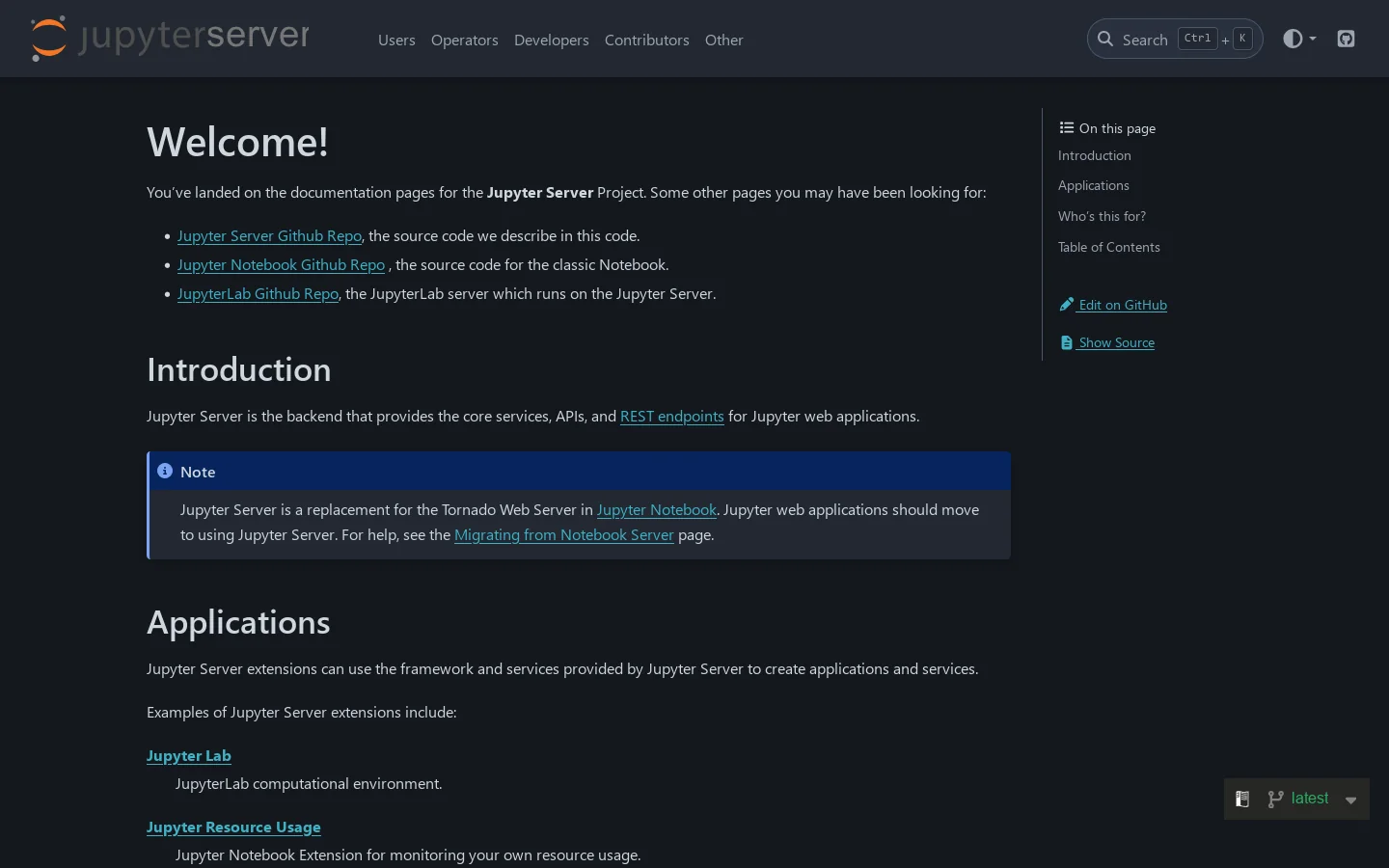Jump to Introduction in page sidebar

[1095, 155]
